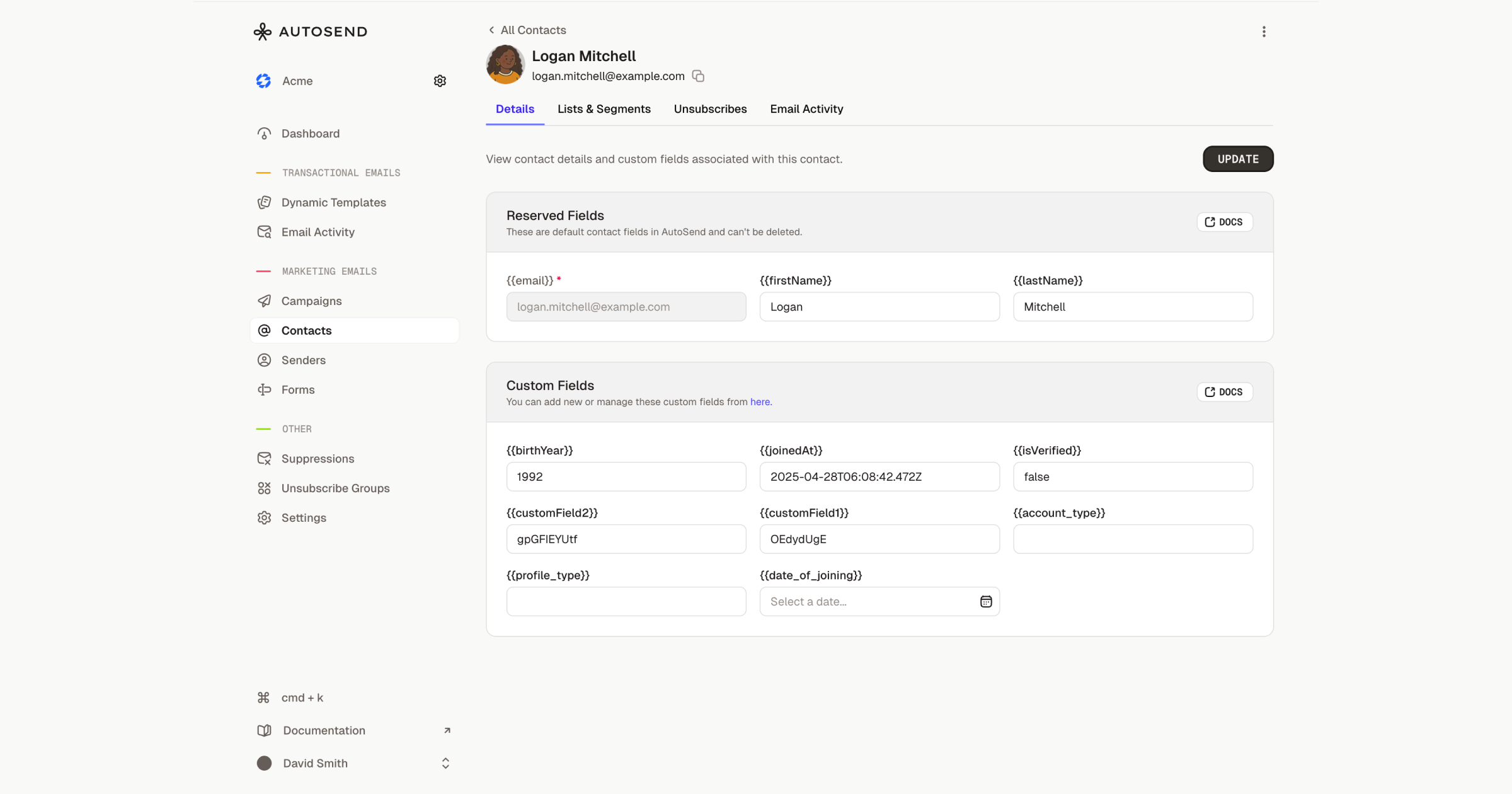
Task: Click Logan Mitchell's avatar photo
Action: click(x=505, y=64)
